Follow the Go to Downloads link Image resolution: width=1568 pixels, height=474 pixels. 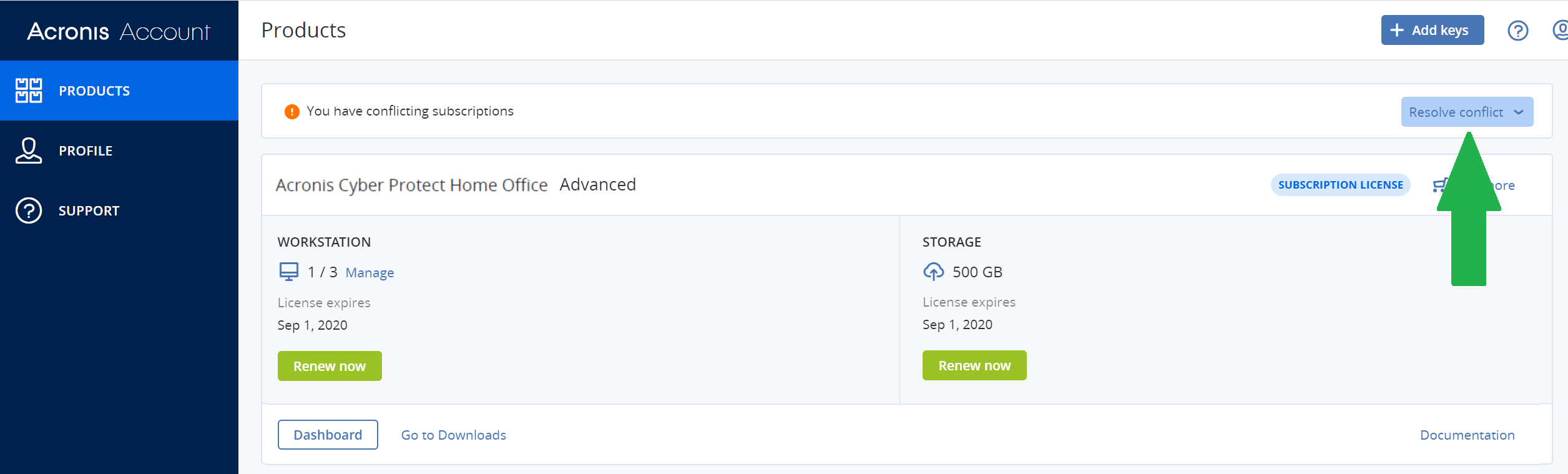[x=453, y=434]
